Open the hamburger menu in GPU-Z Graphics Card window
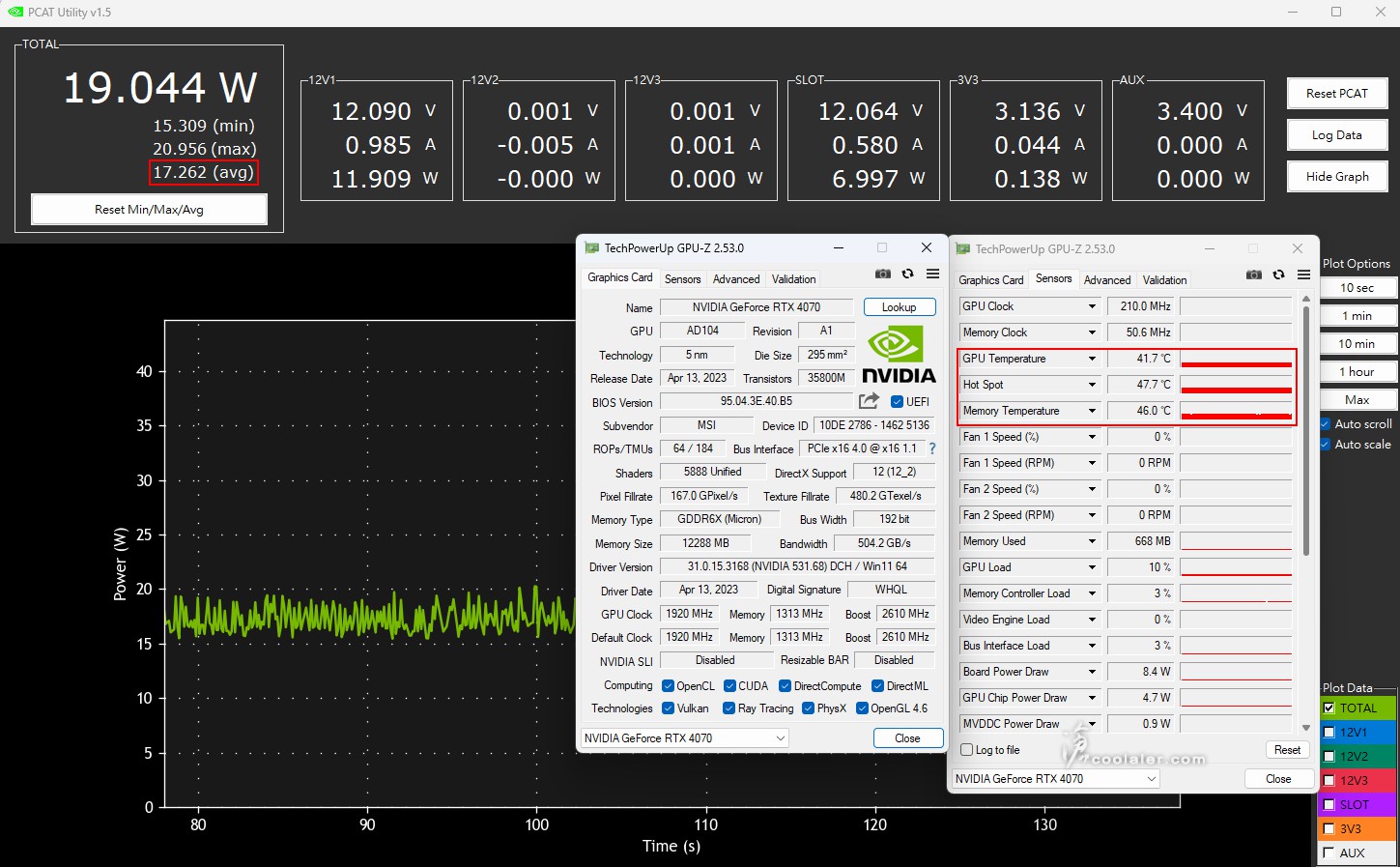The image size is (1400, 867). [x=932, y=275]
